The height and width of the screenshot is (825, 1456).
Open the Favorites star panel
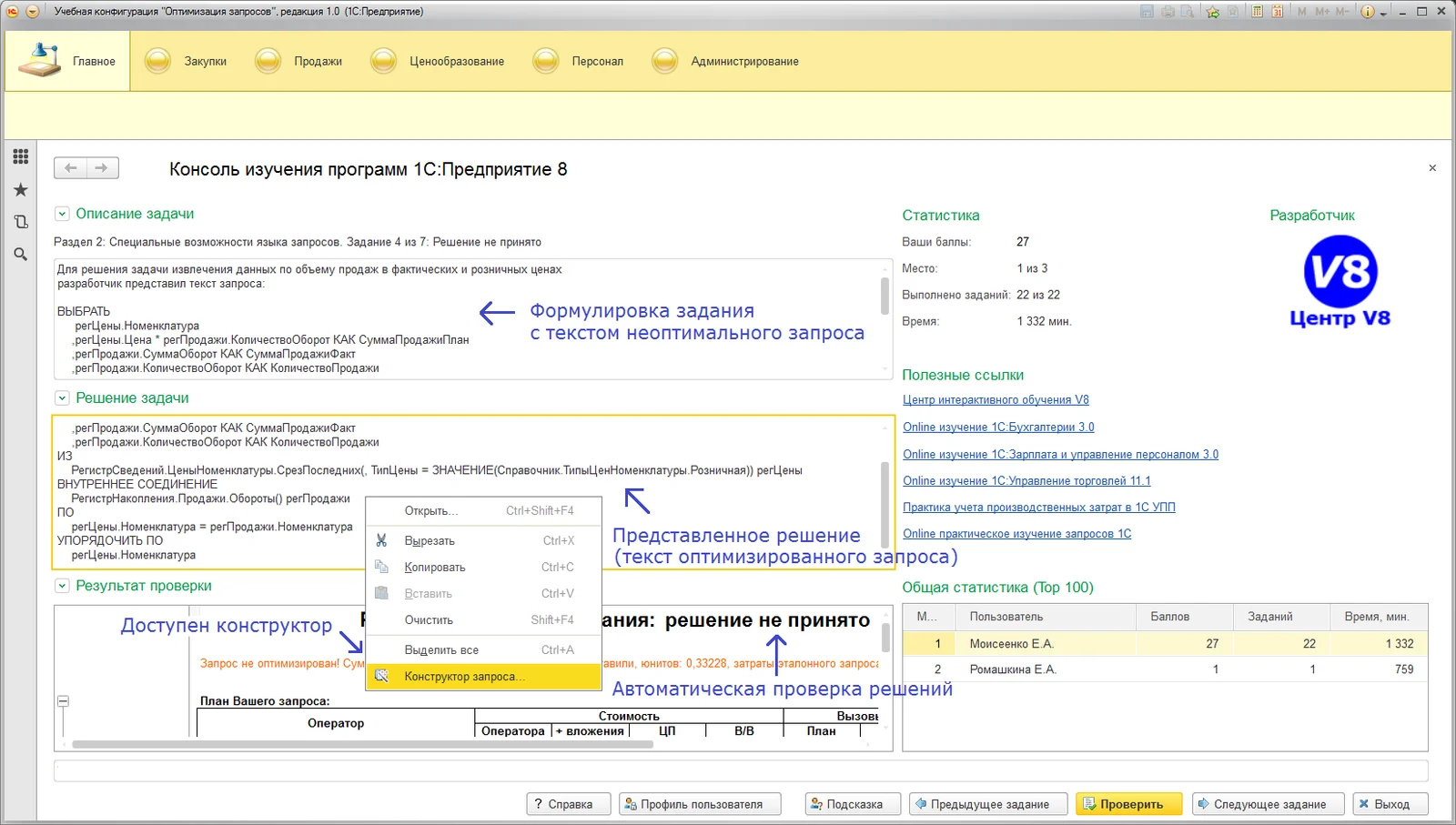click(x=20, y=189)
